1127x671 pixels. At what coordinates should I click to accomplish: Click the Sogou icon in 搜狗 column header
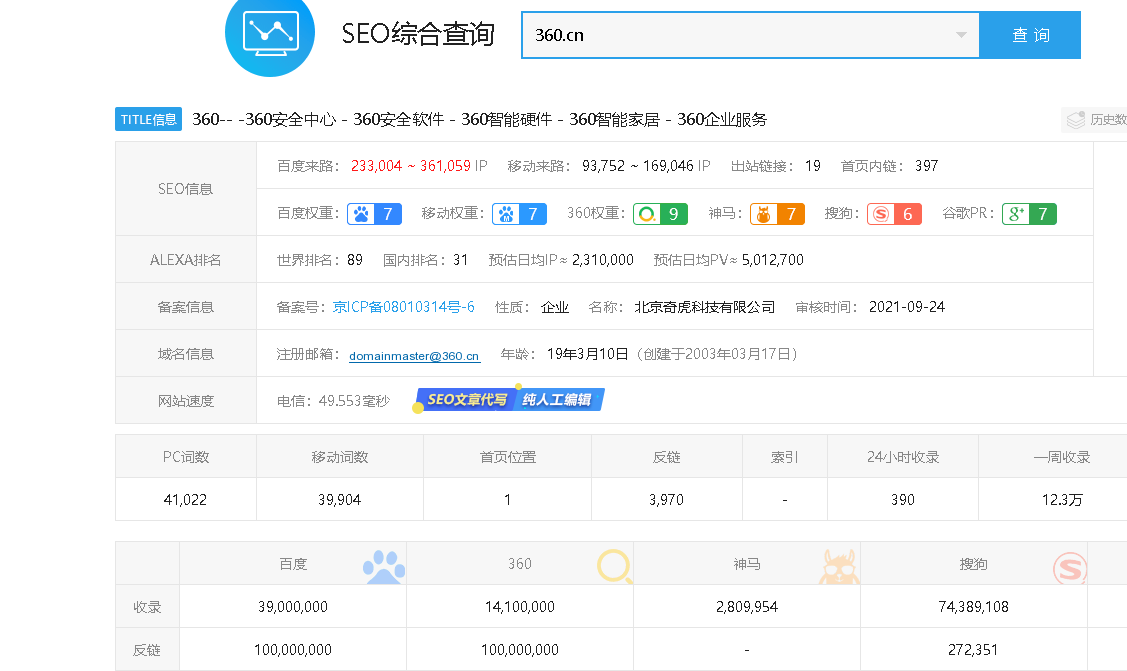coord(1070,568)
